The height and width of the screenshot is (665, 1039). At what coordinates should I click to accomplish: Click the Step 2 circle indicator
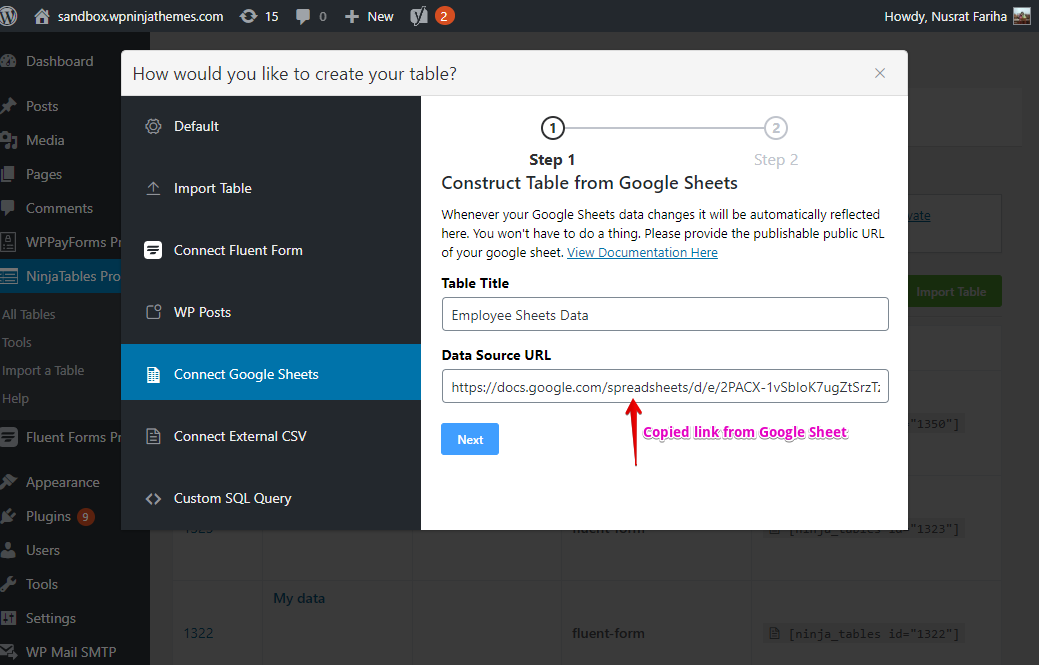pos(776,128)
